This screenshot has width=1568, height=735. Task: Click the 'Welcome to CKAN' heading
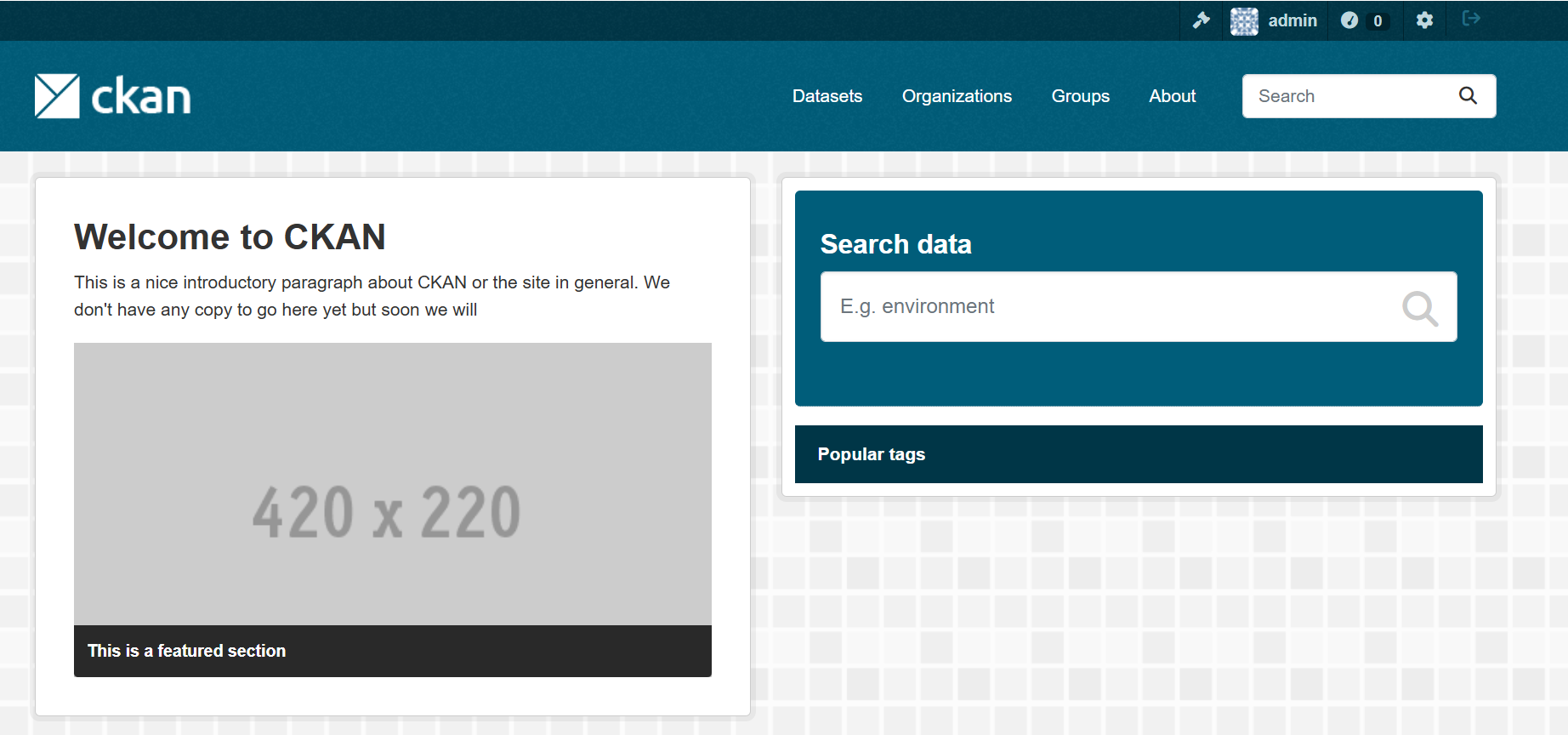(230, 236)
